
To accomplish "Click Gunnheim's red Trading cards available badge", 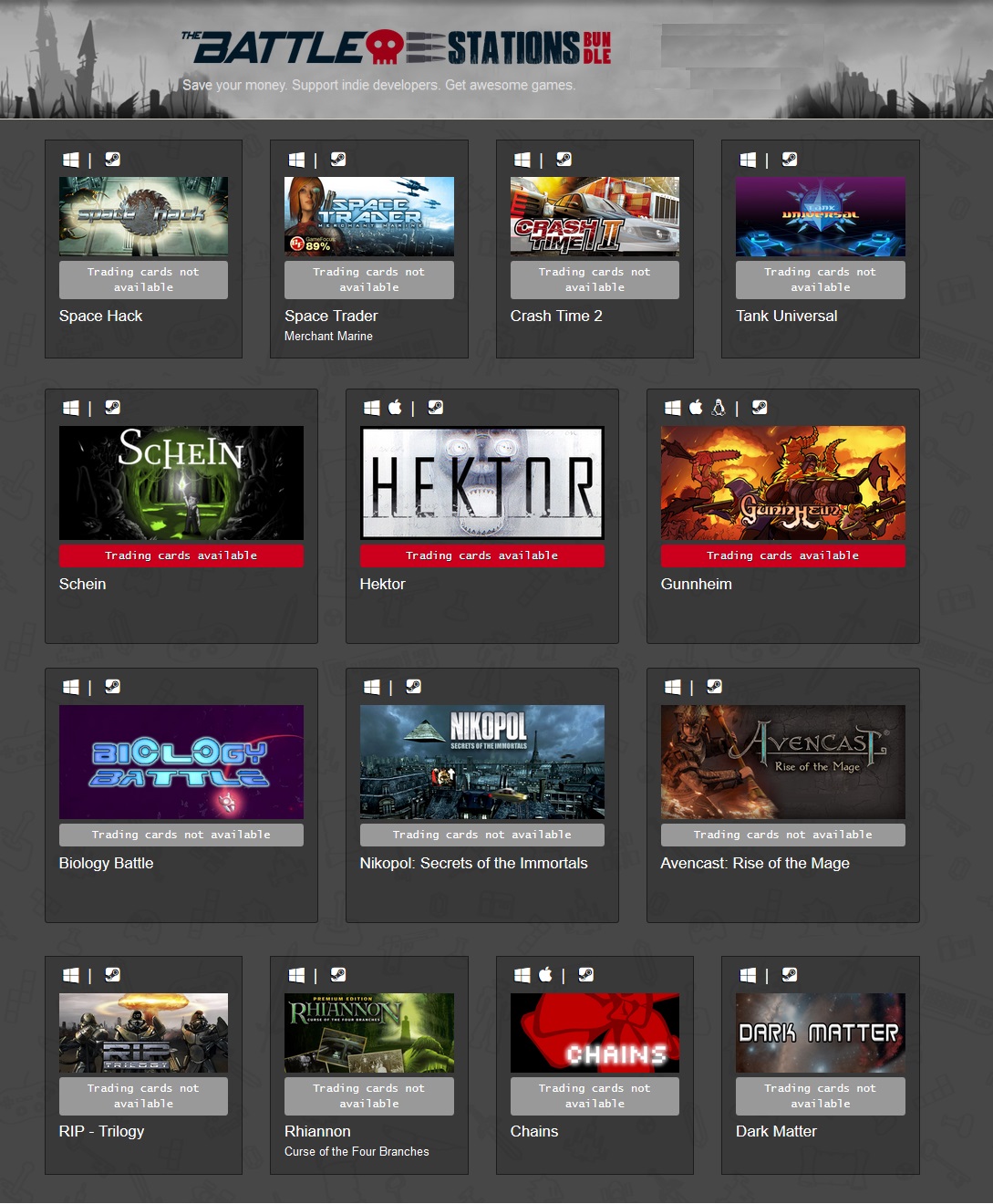I will 783,555.
